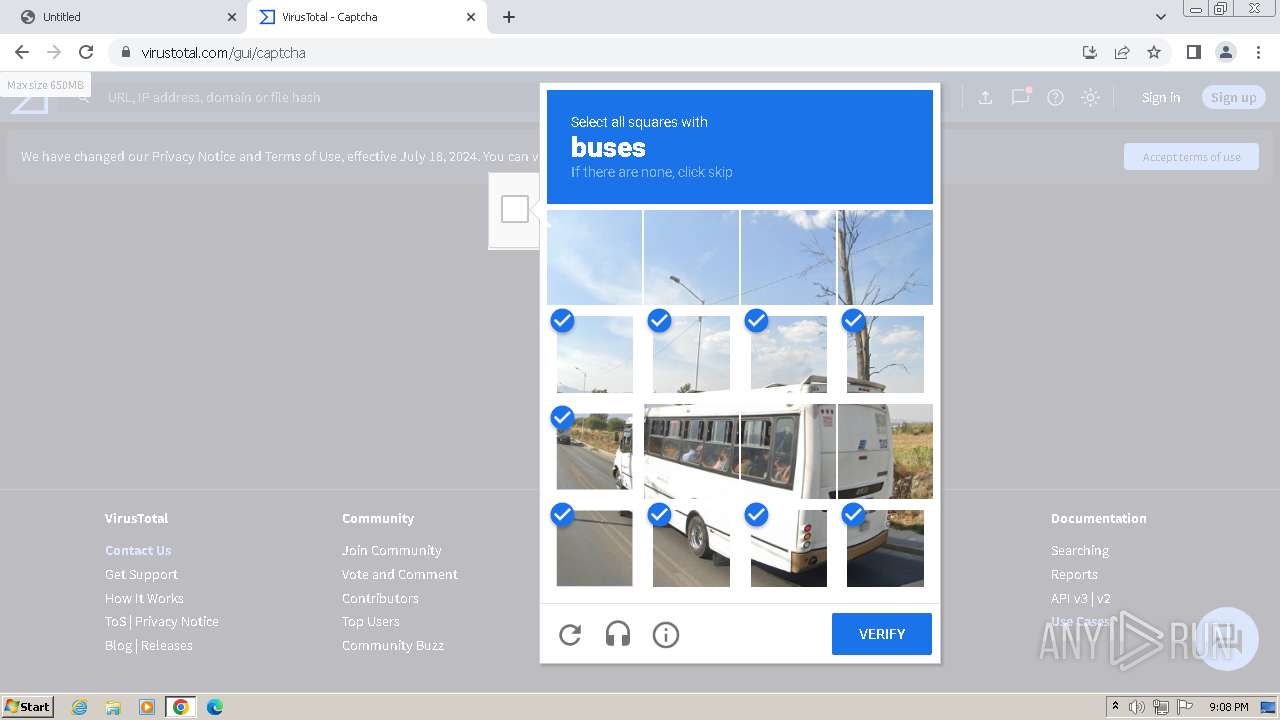The height and width of the screenshot is (720, 1280).
Task: Open File Explorer from taskbar
Action: coord(113,707)
